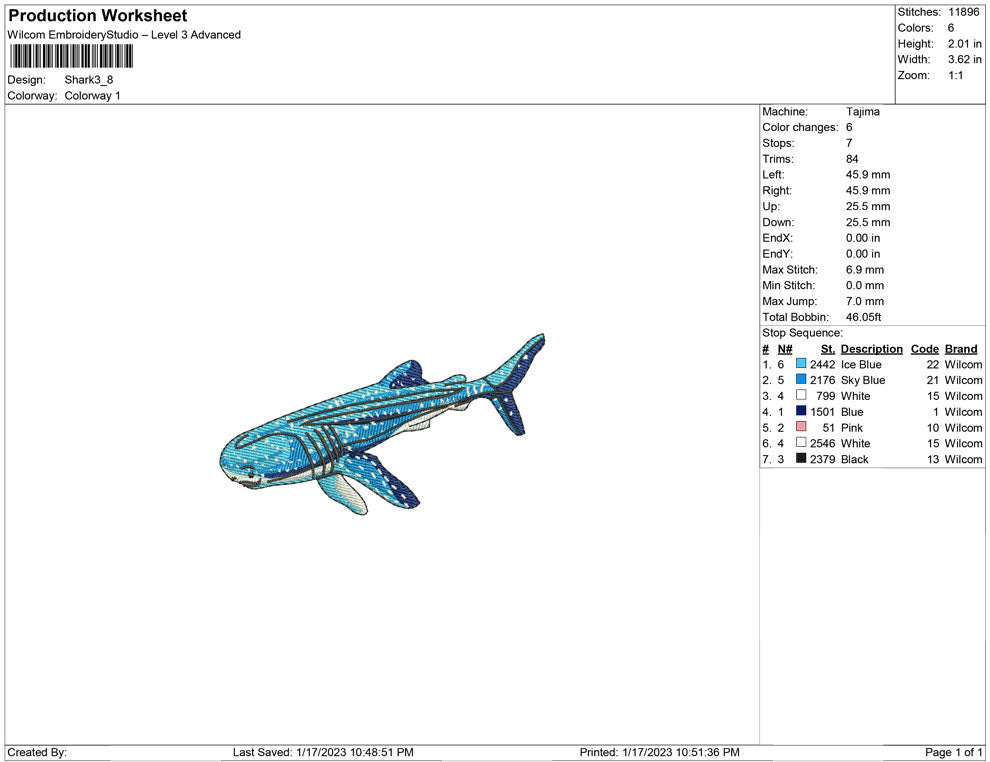The image size is (990, 762).
Task: Click the code 13 in Black row
Action: [x=933, y=459]
